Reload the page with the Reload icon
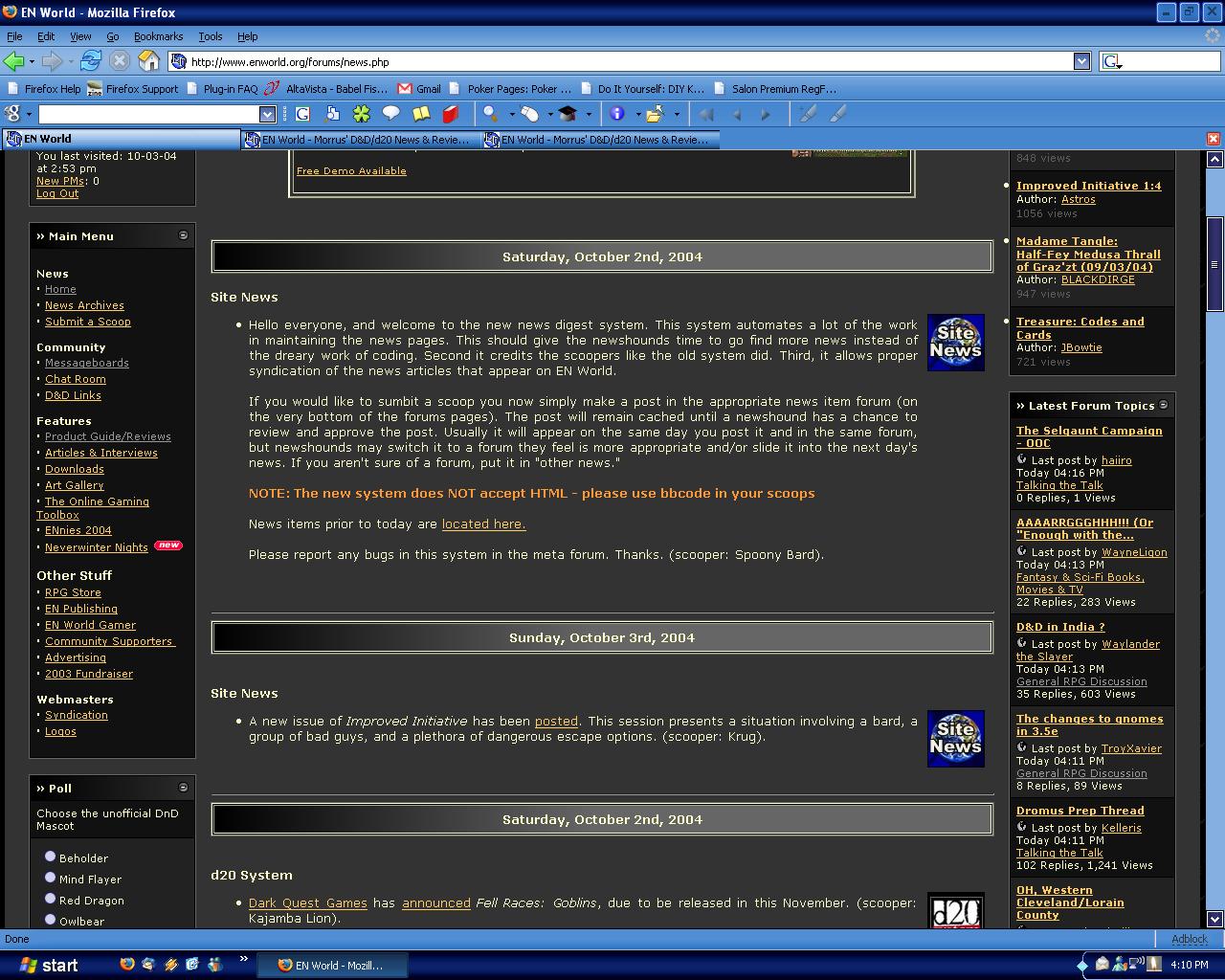Image resolution: width=1225 pixels, height=980 pixels. (x=91, y=61)
